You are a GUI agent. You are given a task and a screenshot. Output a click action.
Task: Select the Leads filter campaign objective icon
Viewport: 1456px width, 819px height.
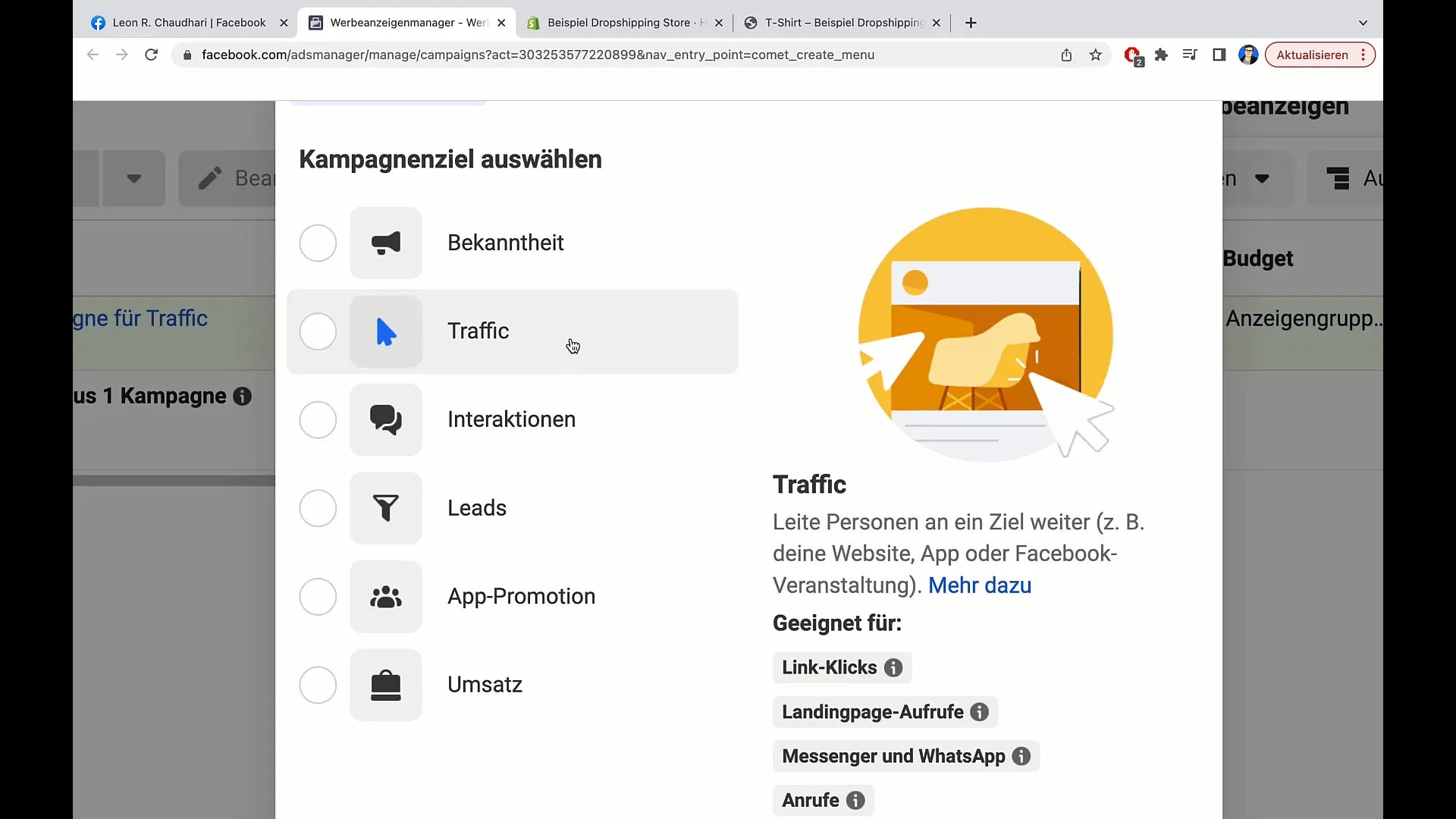coord(385,507)
